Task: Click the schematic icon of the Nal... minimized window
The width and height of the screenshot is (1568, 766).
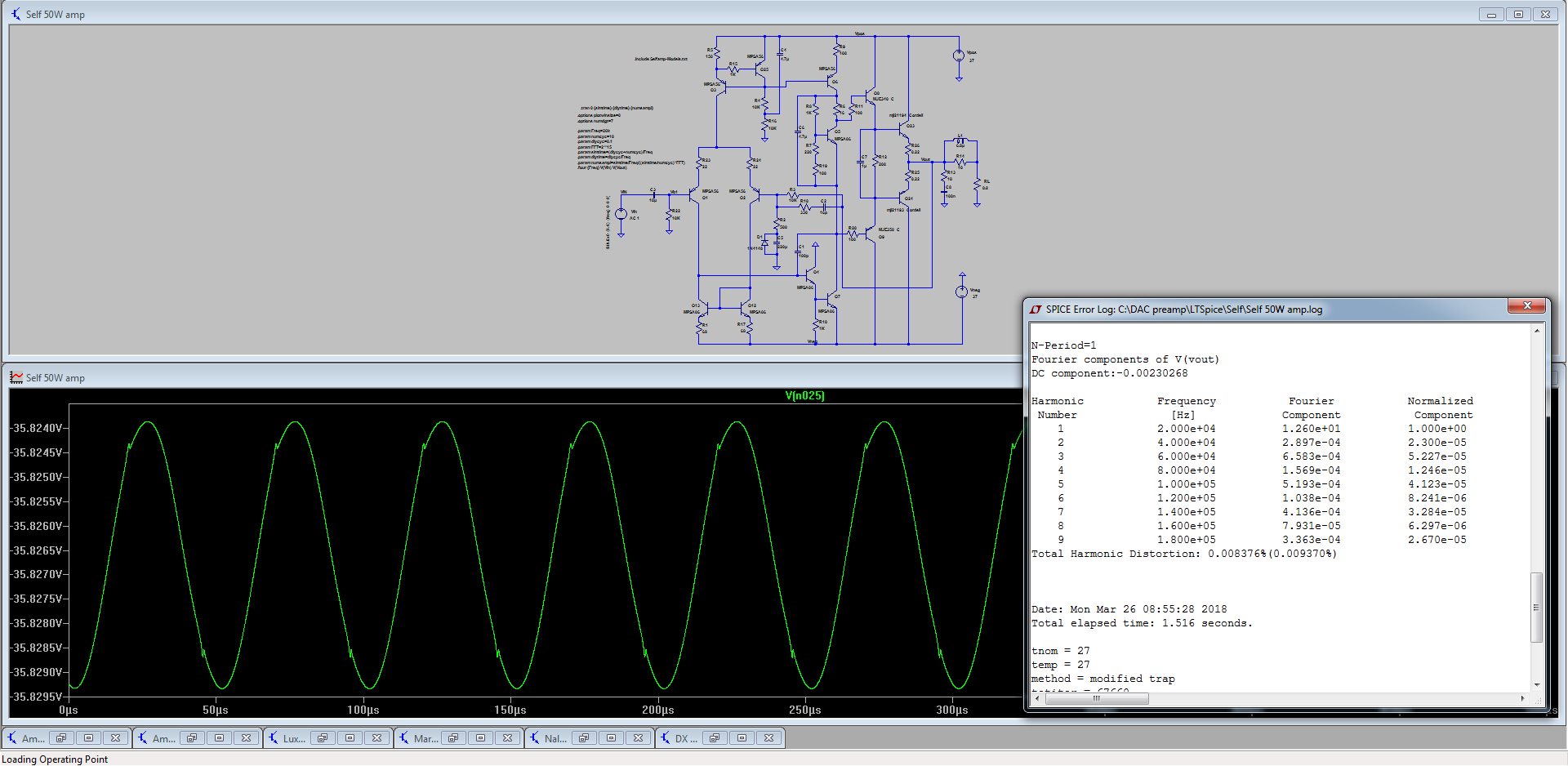Action: pyautogui.click(x=534, y=738)
